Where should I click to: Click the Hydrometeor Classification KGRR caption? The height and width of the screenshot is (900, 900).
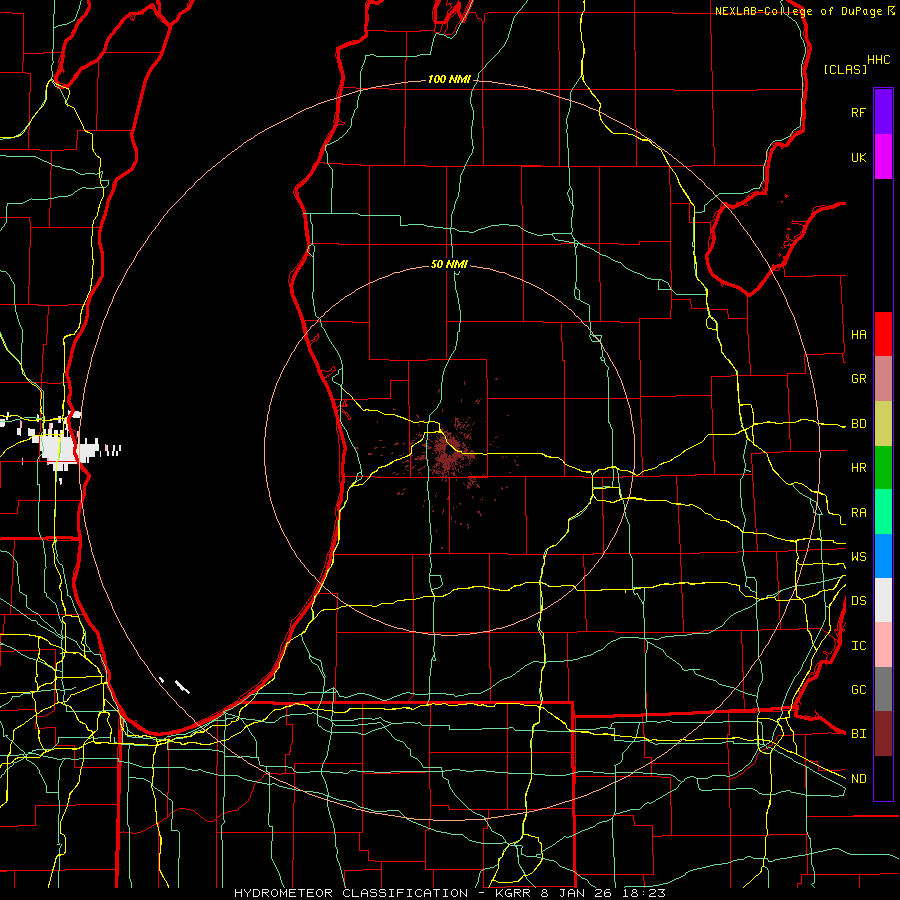tap(450, 893)
